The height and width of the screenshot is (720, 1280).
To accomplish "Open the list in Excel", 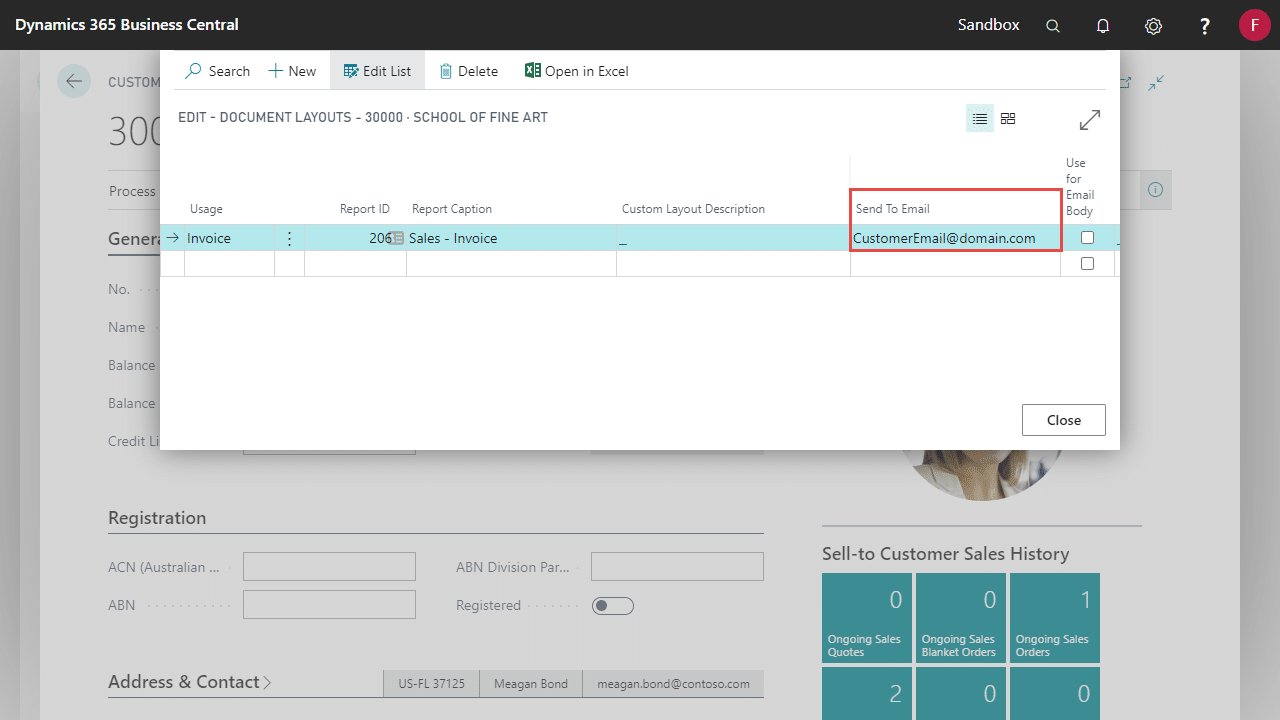I will click(x=577, y=71).
